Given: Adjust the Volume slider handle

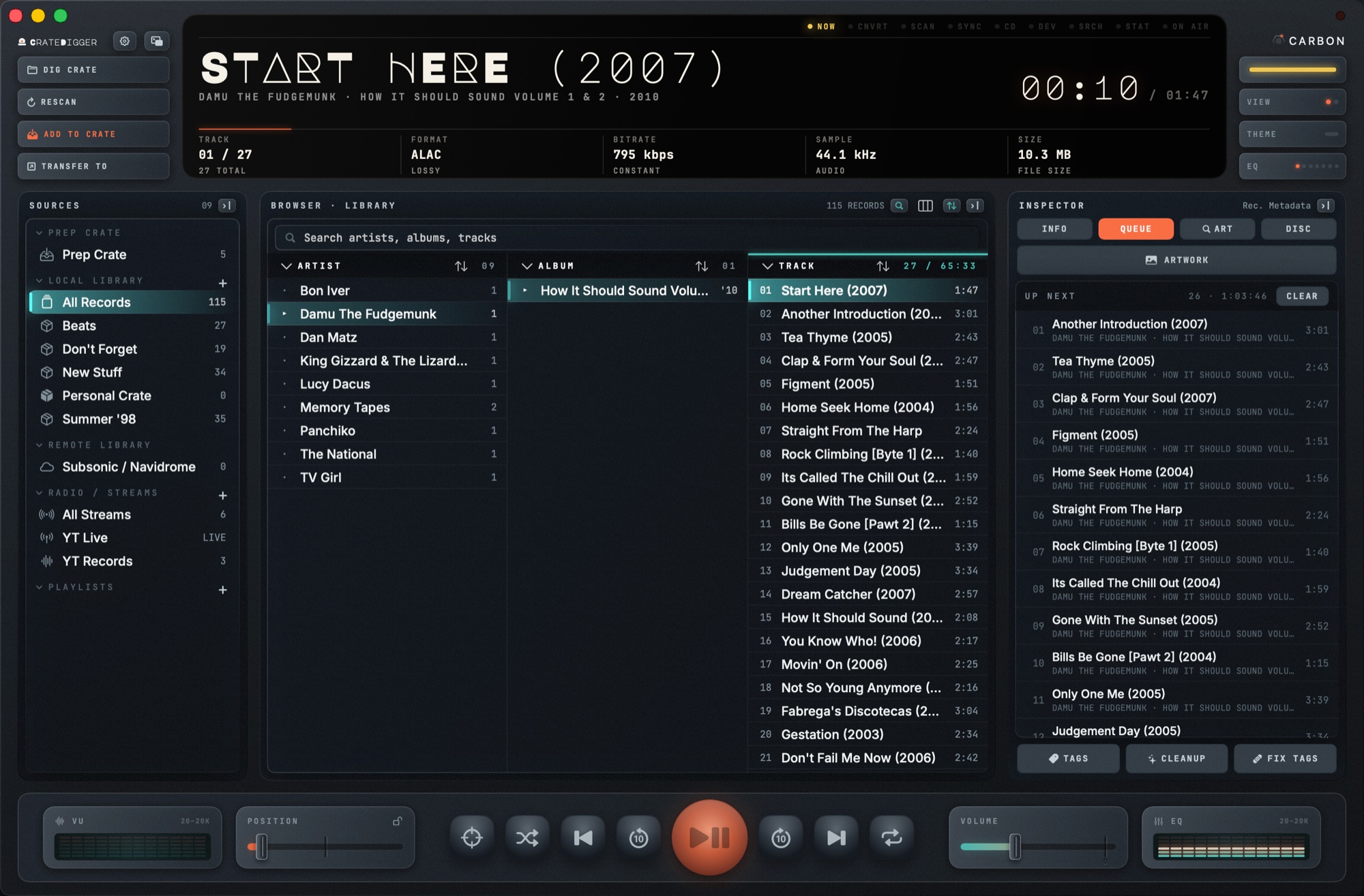Looking at the screenshot, I should point(1015,847).
